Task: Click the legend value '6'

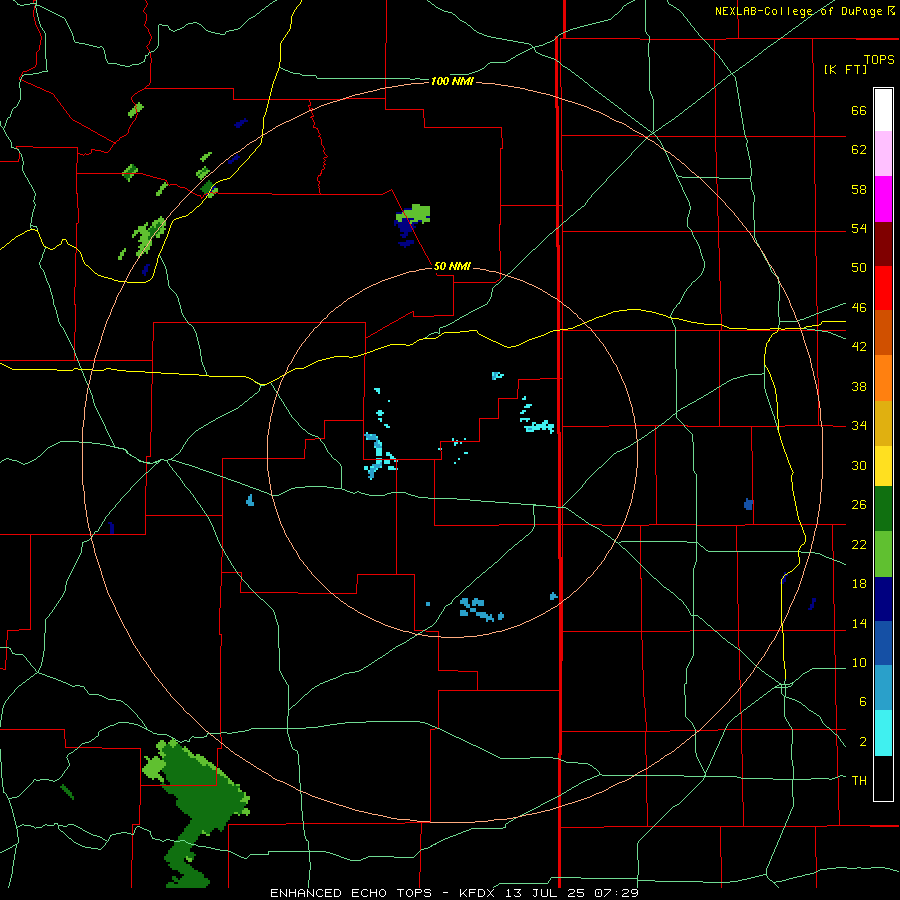Action: click(x=862, y=701)
